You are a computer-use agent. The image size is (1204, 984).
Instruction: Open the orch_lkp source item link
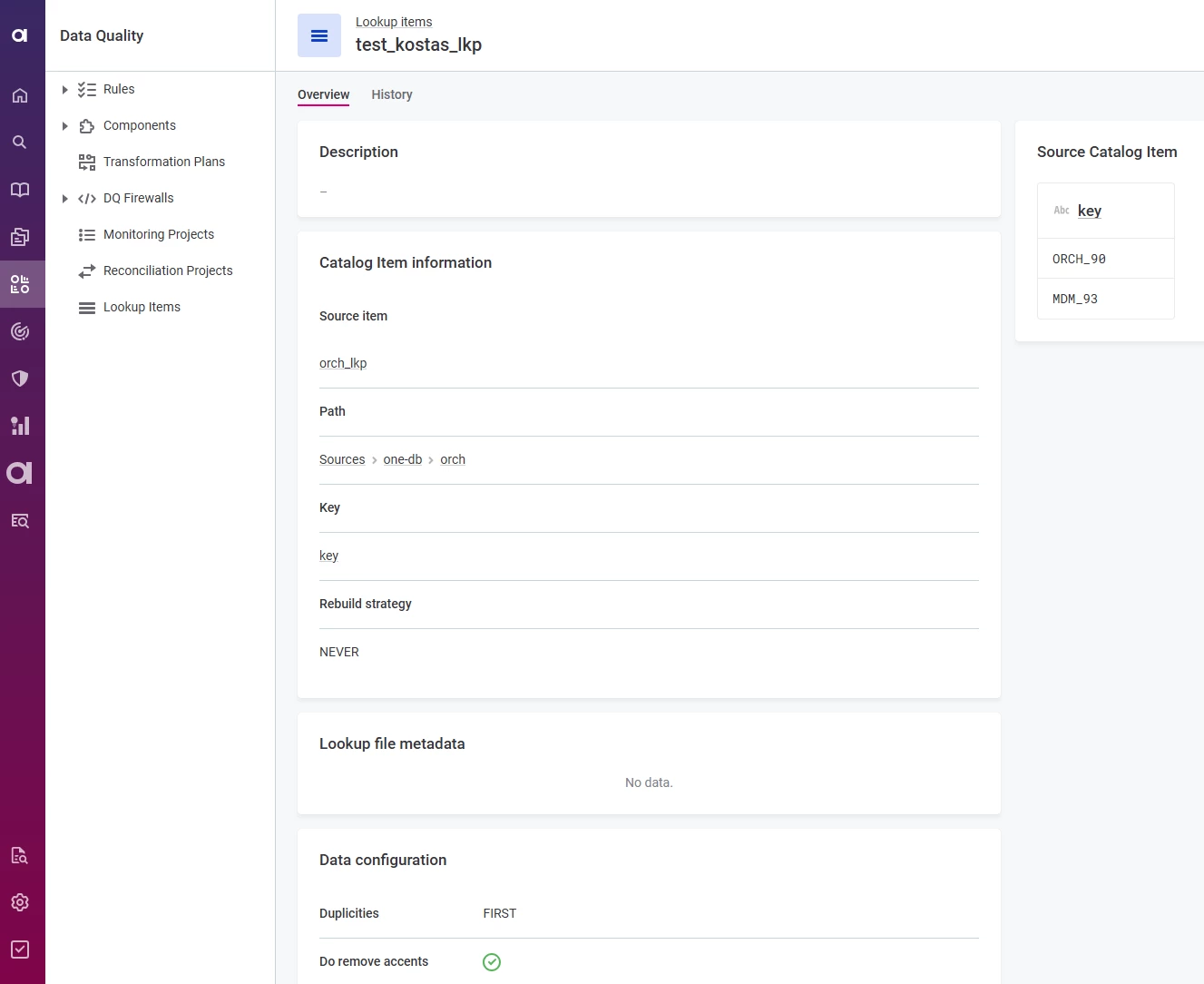[343, 363]
